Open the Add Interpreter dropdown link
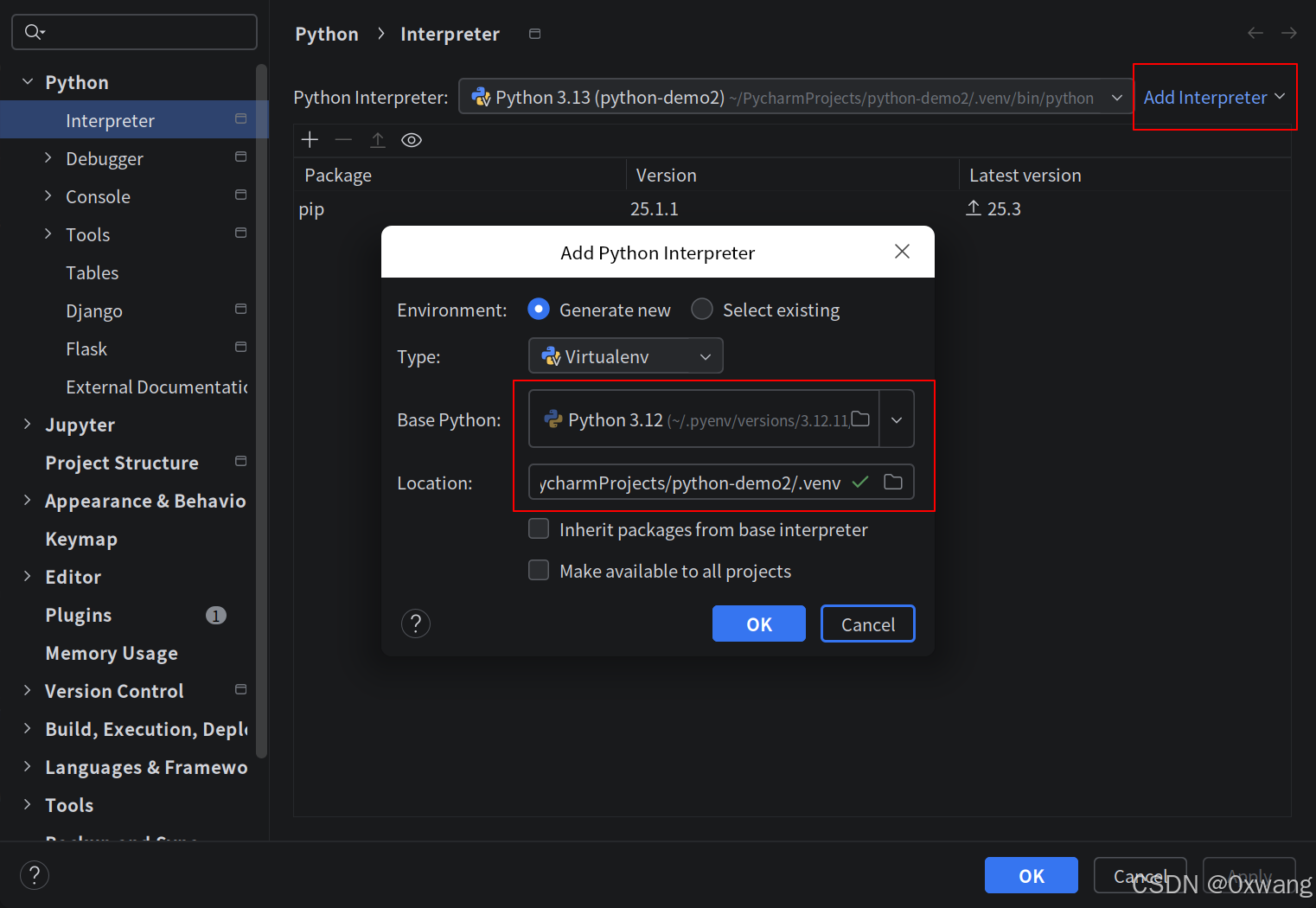The height and width of the screenshot is (908, 1316). coord(1214,97)
